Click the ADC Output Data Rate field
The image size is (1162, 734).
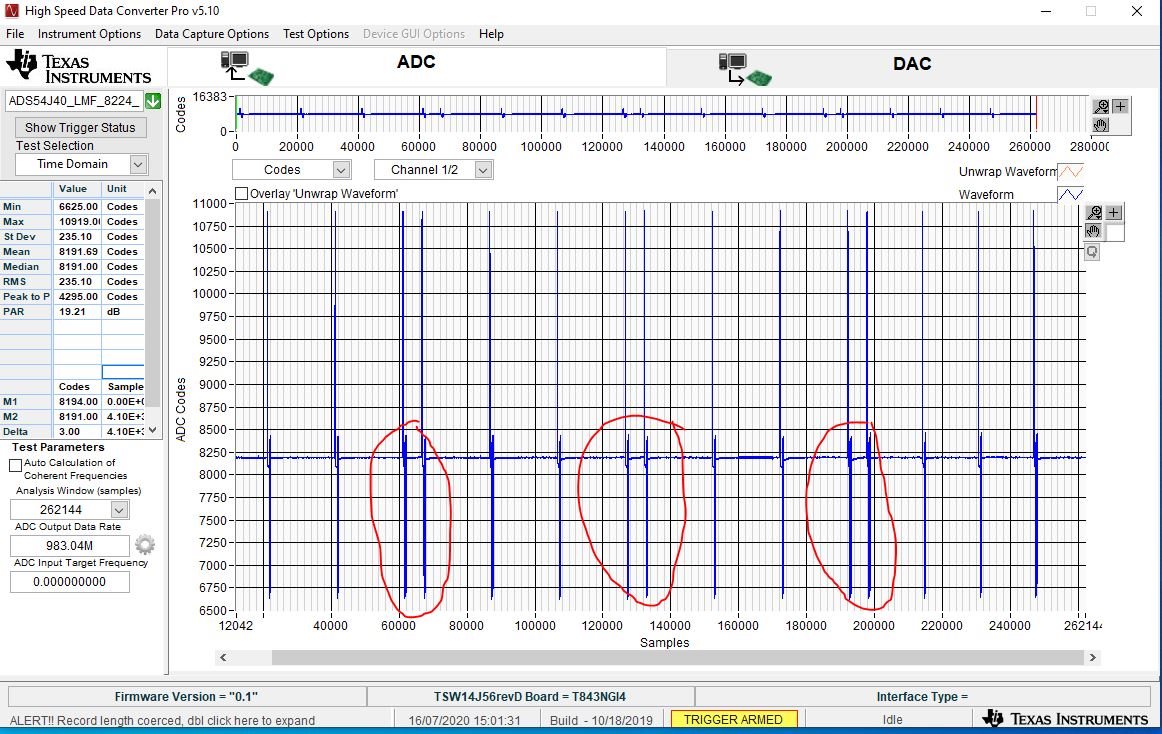tap(70, 546)
